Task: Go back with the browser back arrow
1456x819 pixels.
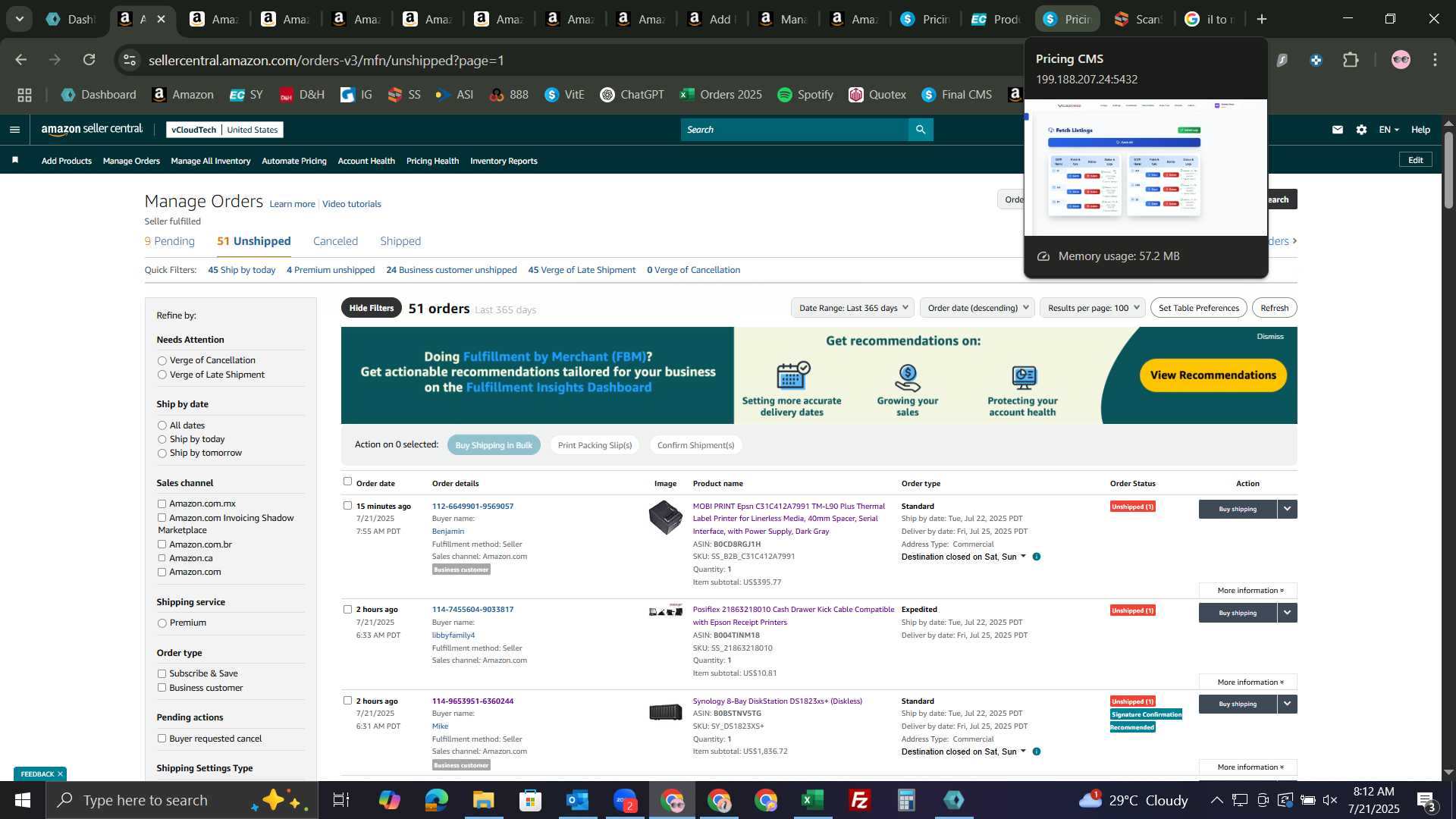Action: [x=21, y=60]
